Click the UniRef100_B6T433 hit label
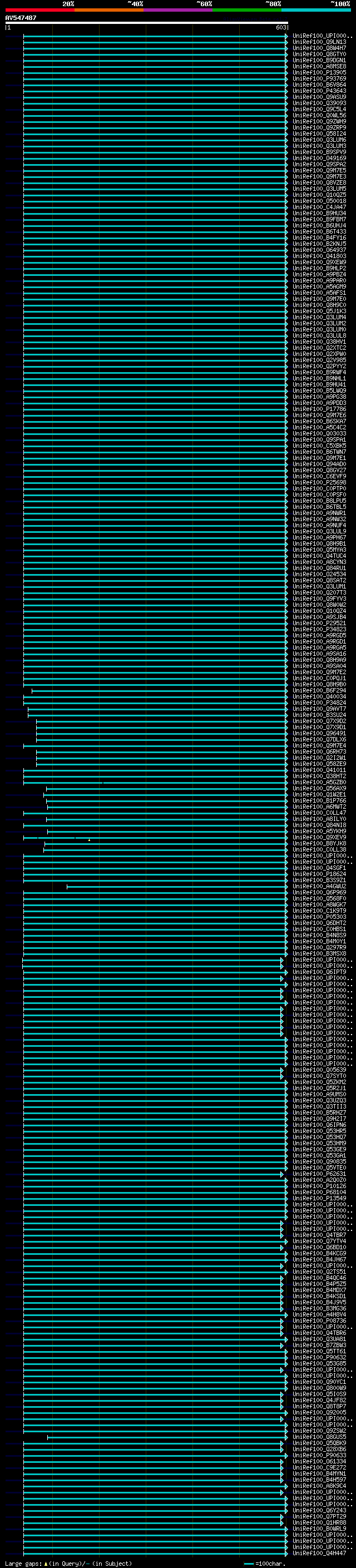 319,232
